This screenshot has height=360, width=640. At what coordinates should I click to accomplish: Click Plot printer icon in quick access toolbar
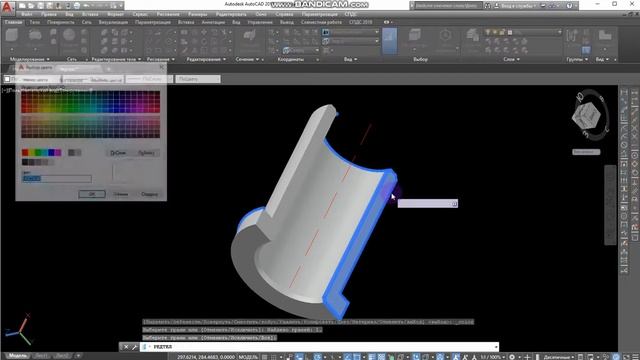(76, 6)
